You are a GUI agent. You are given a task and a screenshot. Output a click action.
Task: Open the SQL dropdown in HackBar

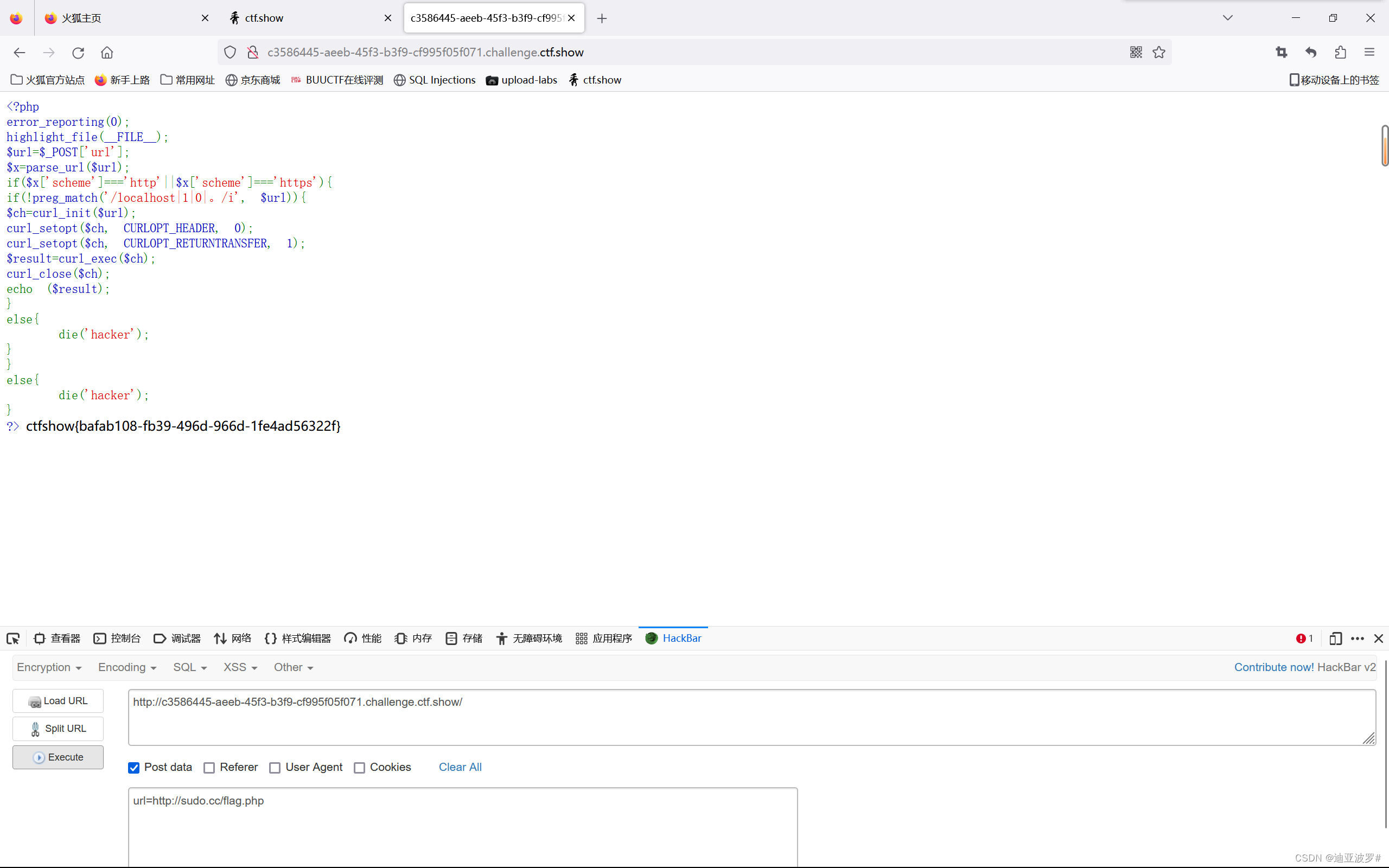pos(189,667)
